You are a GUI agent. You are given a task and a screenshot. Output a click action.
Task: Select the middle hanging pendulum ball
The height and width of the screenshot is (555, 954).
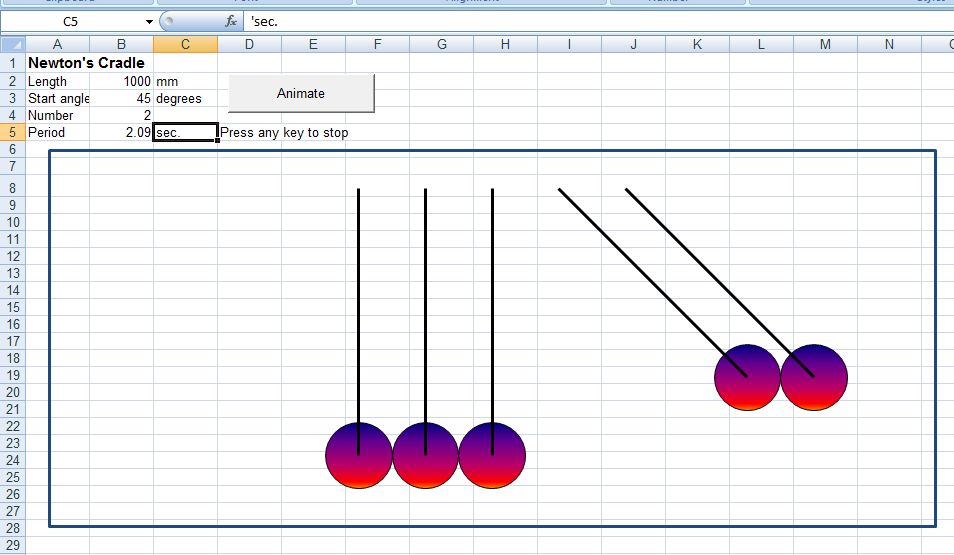425,455
